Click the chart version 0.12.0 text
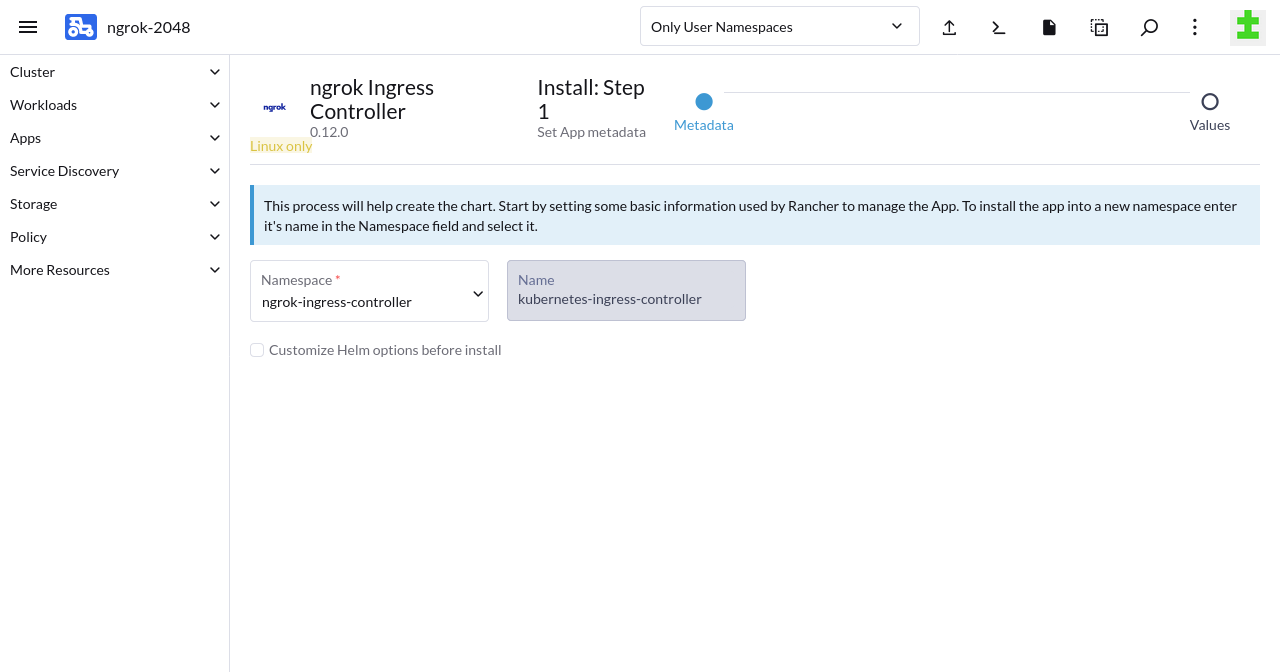Image resolution: width=1280 pixels, height=672 pixels. click(329, 132)
